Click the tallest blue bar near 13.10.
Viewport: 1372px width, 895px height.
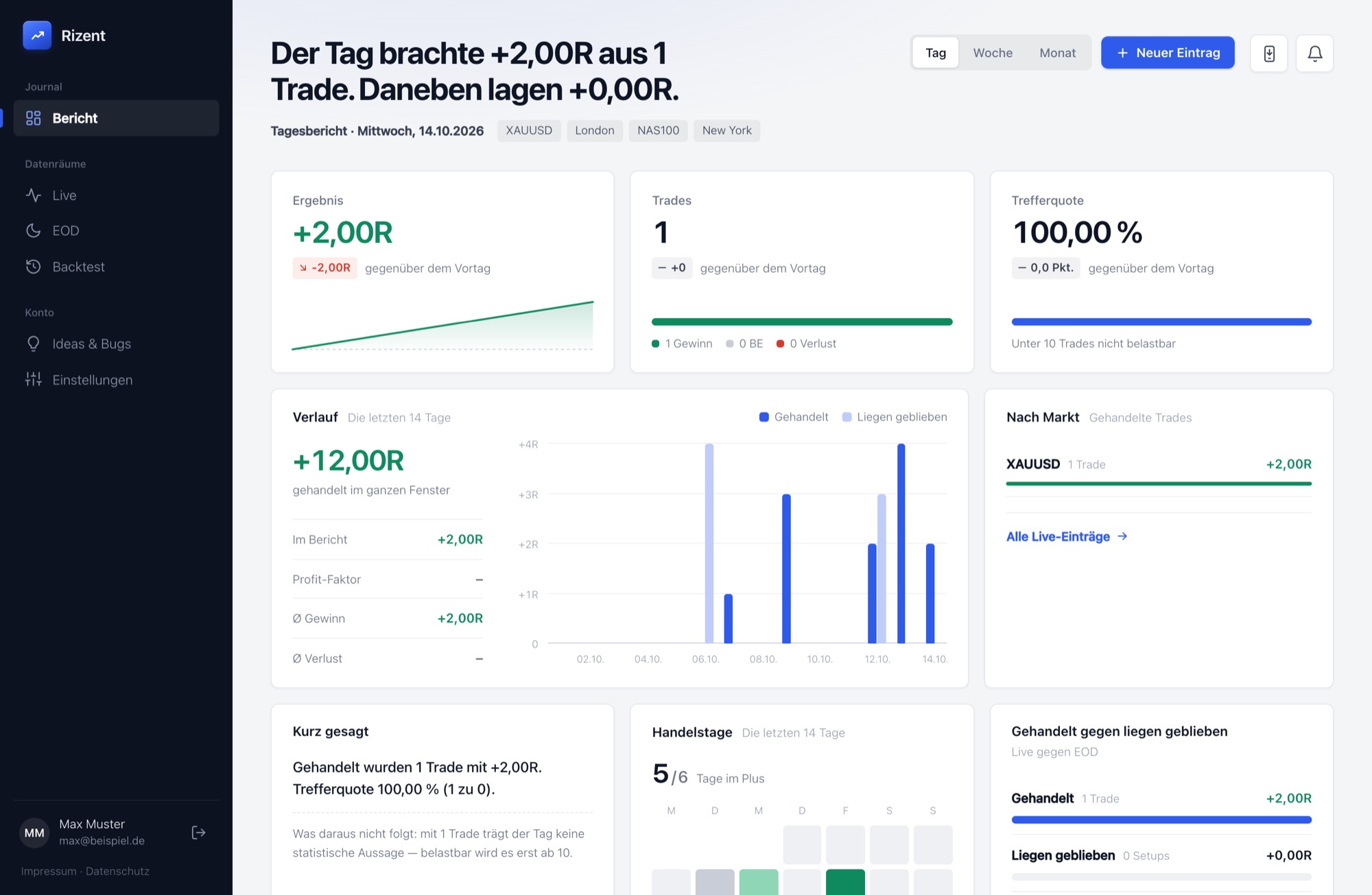point(901,543)
